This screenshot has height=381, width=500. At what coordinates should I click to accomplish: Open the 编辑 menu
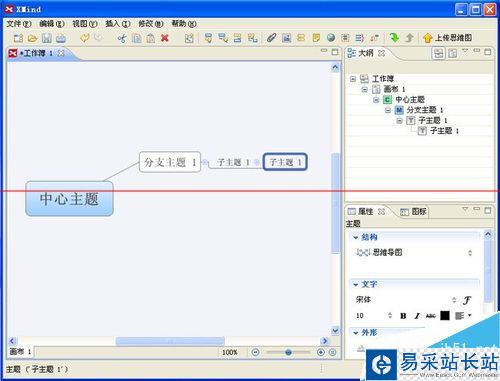click(52, 24)
